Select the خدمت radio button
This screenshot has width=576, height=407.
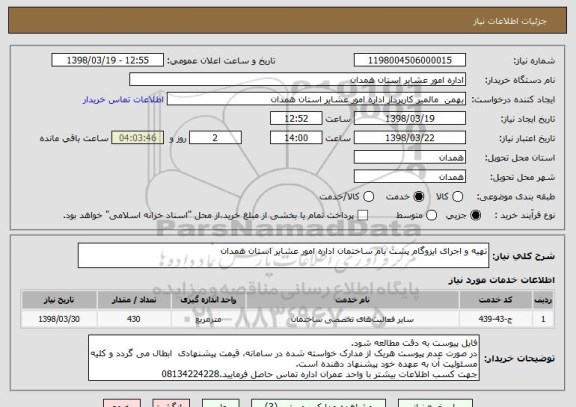[x=419, y=197]
